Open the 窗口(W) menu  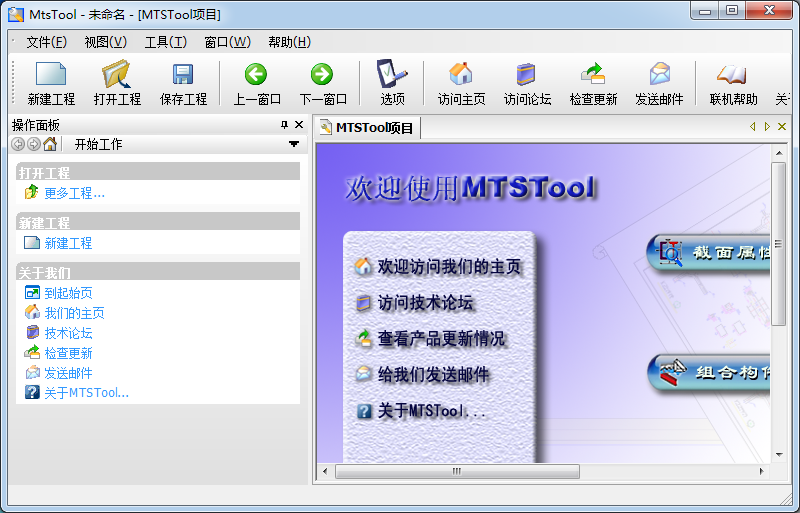pyautogui.click(x=228, y=42)
